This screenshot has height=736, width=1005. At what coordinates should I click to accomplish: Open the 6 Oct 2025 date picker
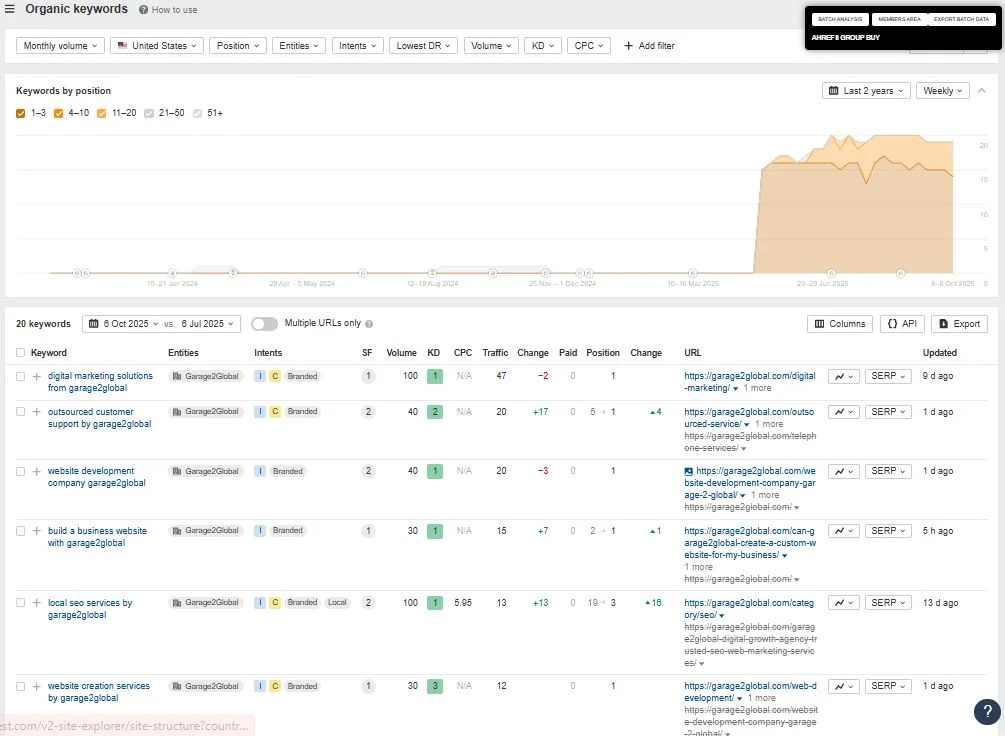click(x=125, y=324)
